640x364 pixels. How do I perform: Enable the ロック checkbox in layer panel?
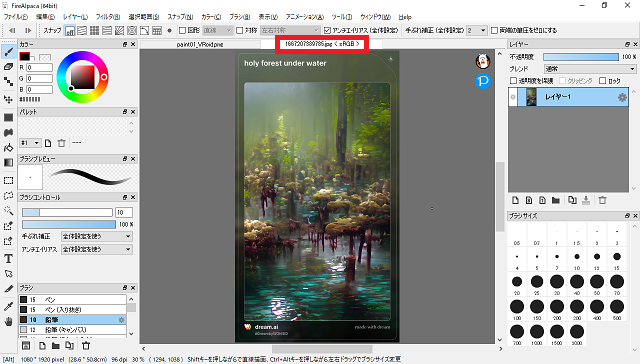coord(602,81)
